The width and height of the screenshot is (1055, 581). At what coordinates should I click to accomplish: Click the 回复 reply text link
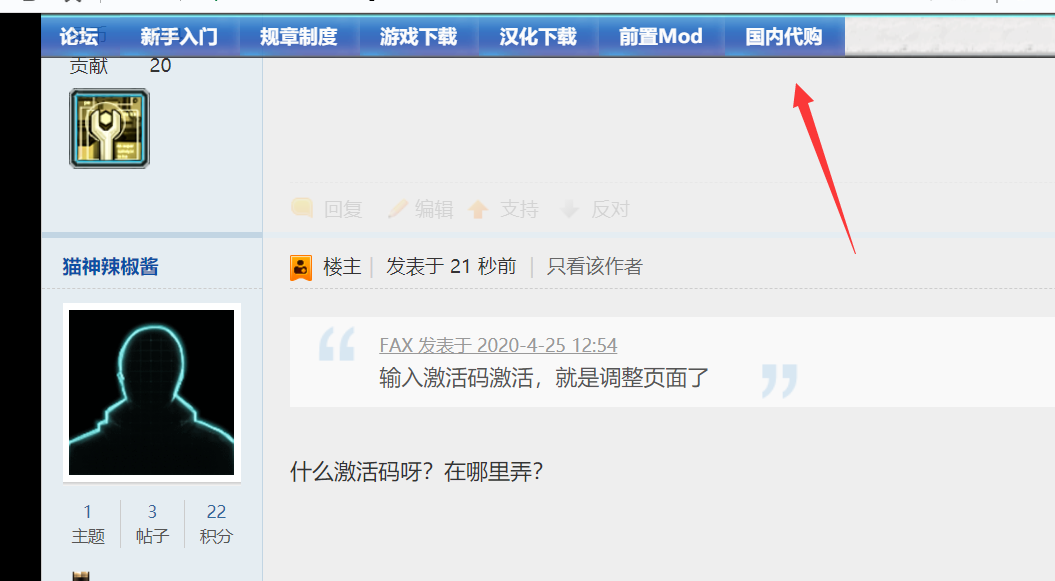point(343,209)
